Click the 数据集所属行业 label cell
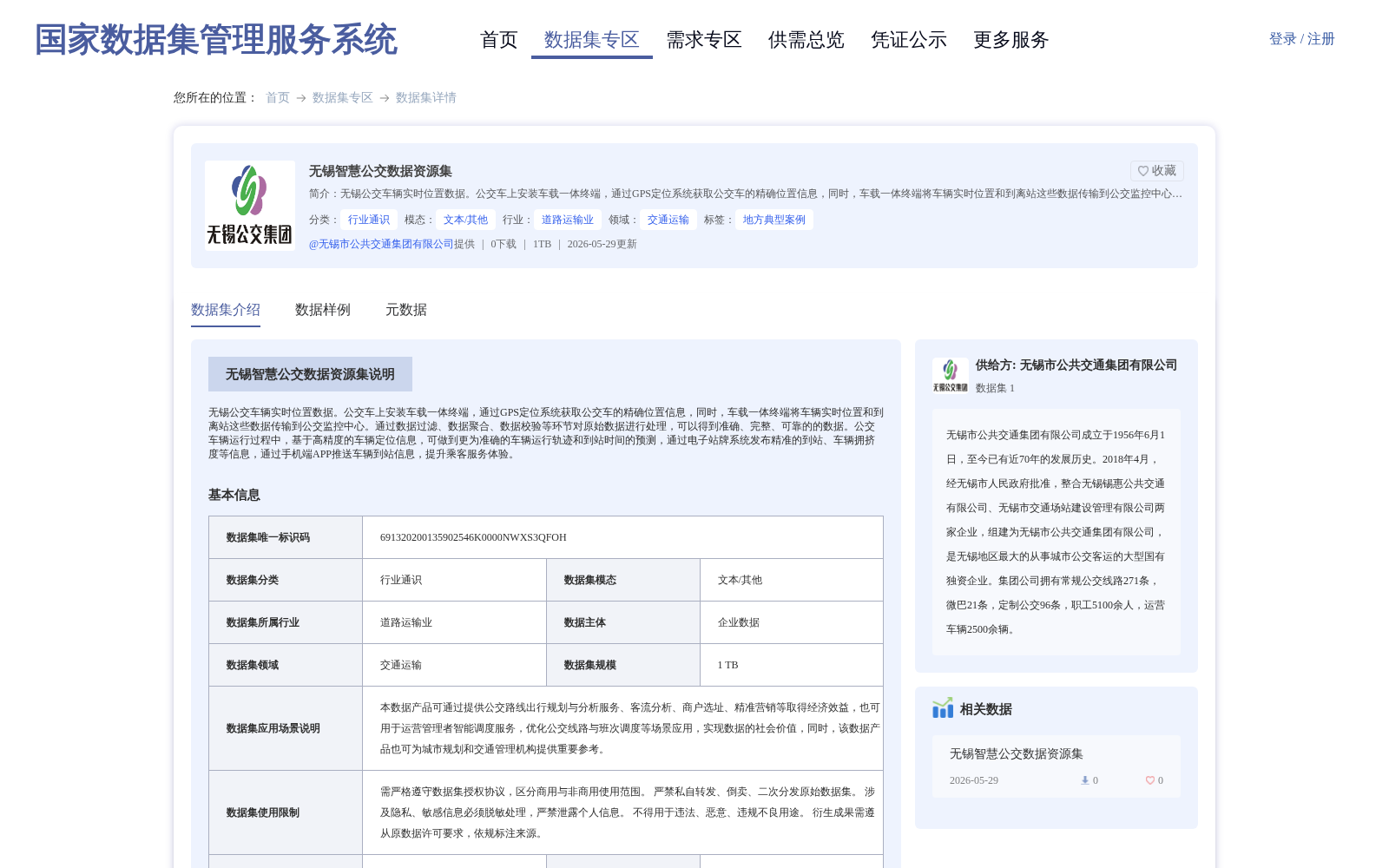 point(286,622)
